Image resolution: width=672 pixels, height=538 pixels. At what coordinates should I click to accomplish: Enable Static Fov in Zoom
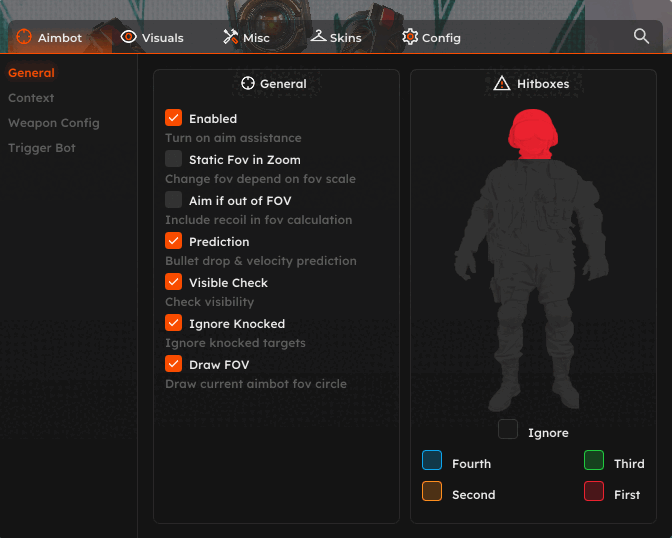click(174, 159)
